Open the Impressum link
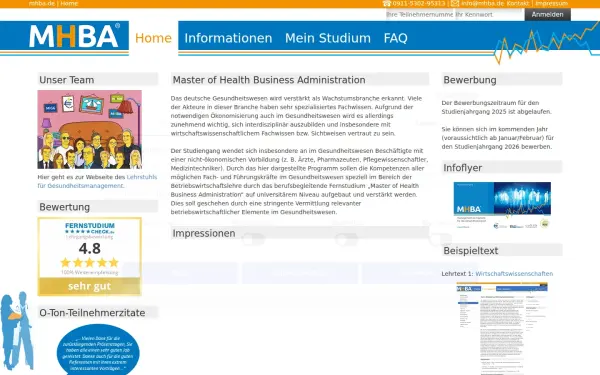This screenshot has height=375, width=600. click(x=551, y=3)
